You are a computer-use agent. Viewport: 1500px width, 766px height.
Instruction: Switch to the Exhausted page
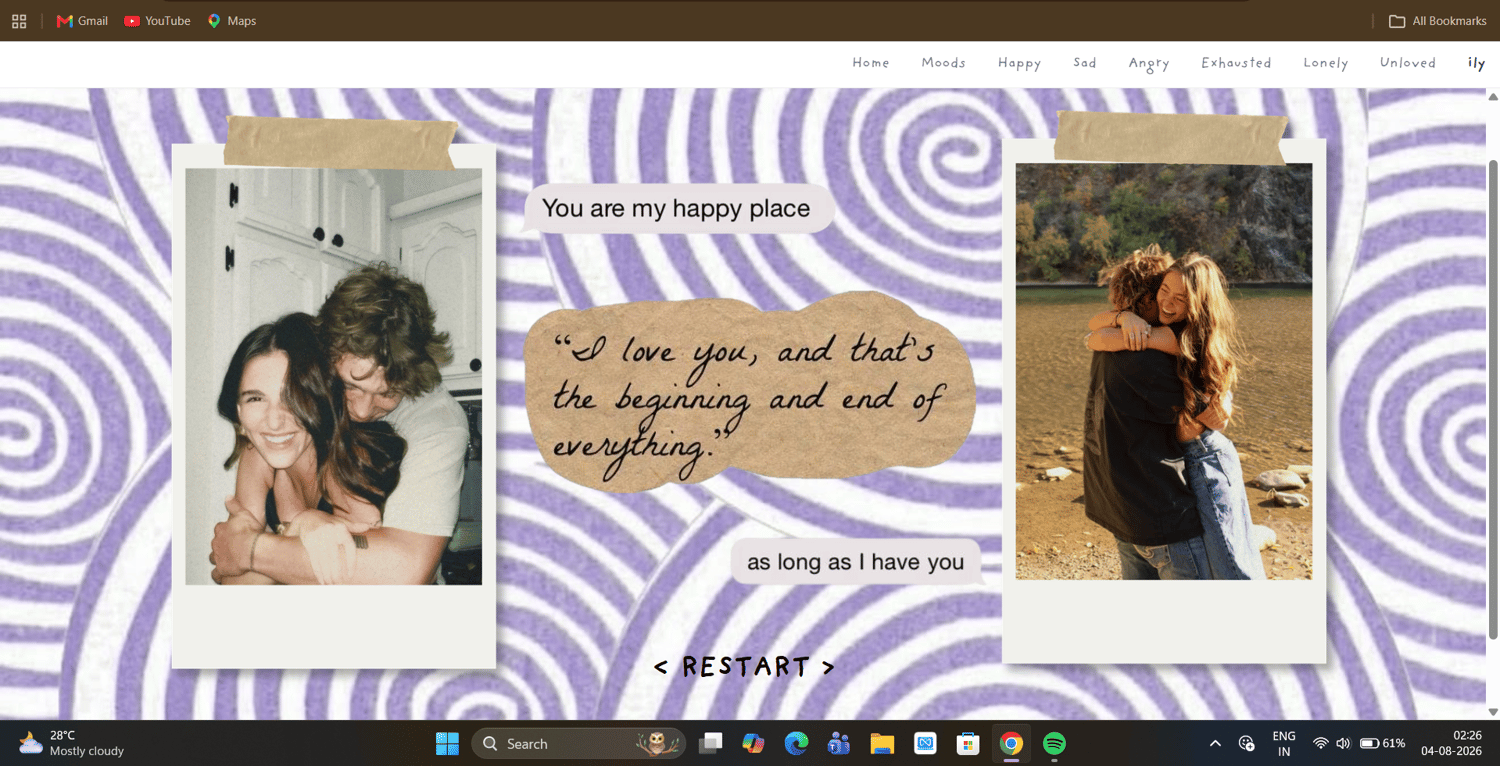coord(1236,63)
